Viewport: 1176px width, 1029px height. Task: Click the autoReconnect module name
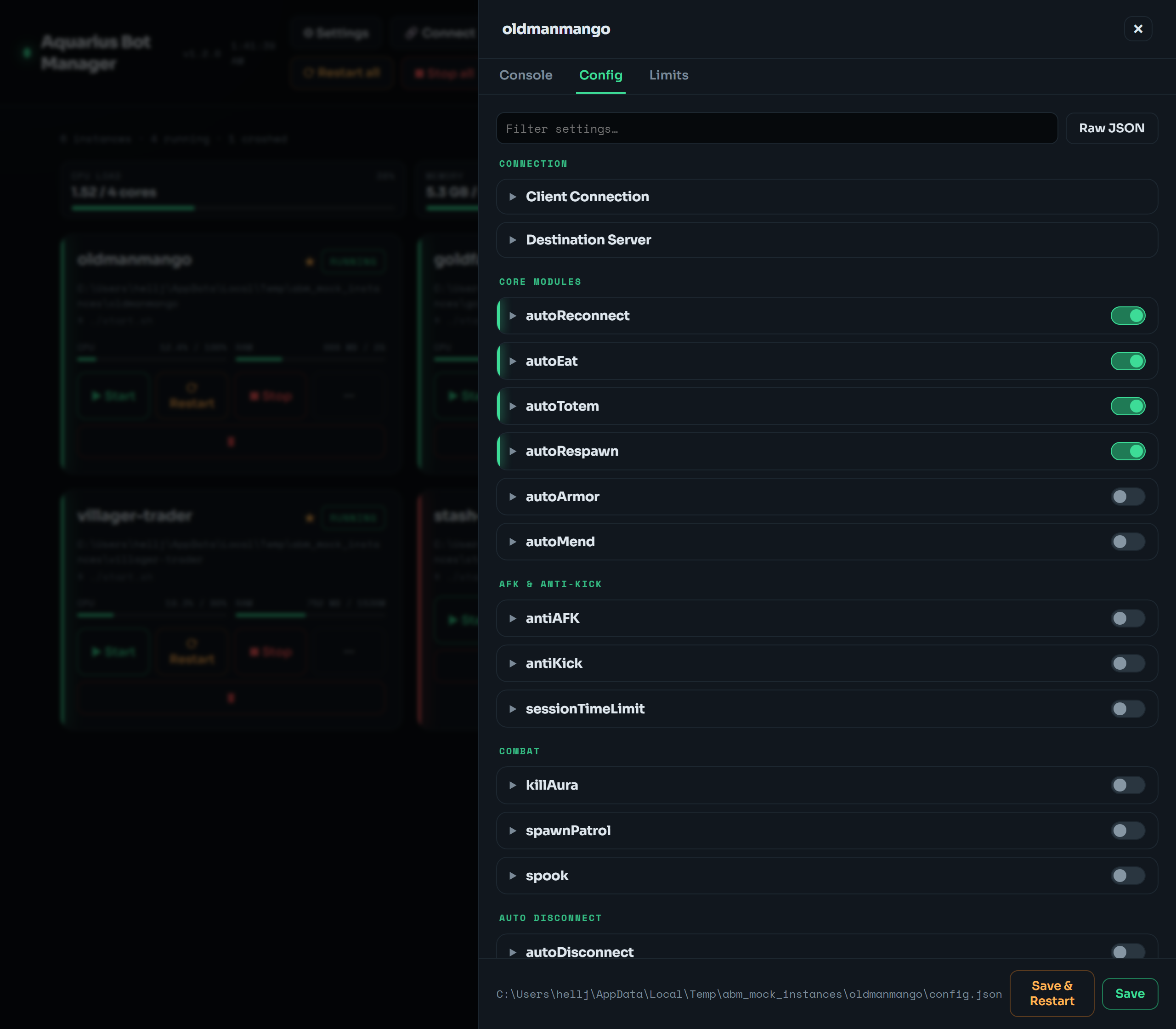click(x=577, y=316)
